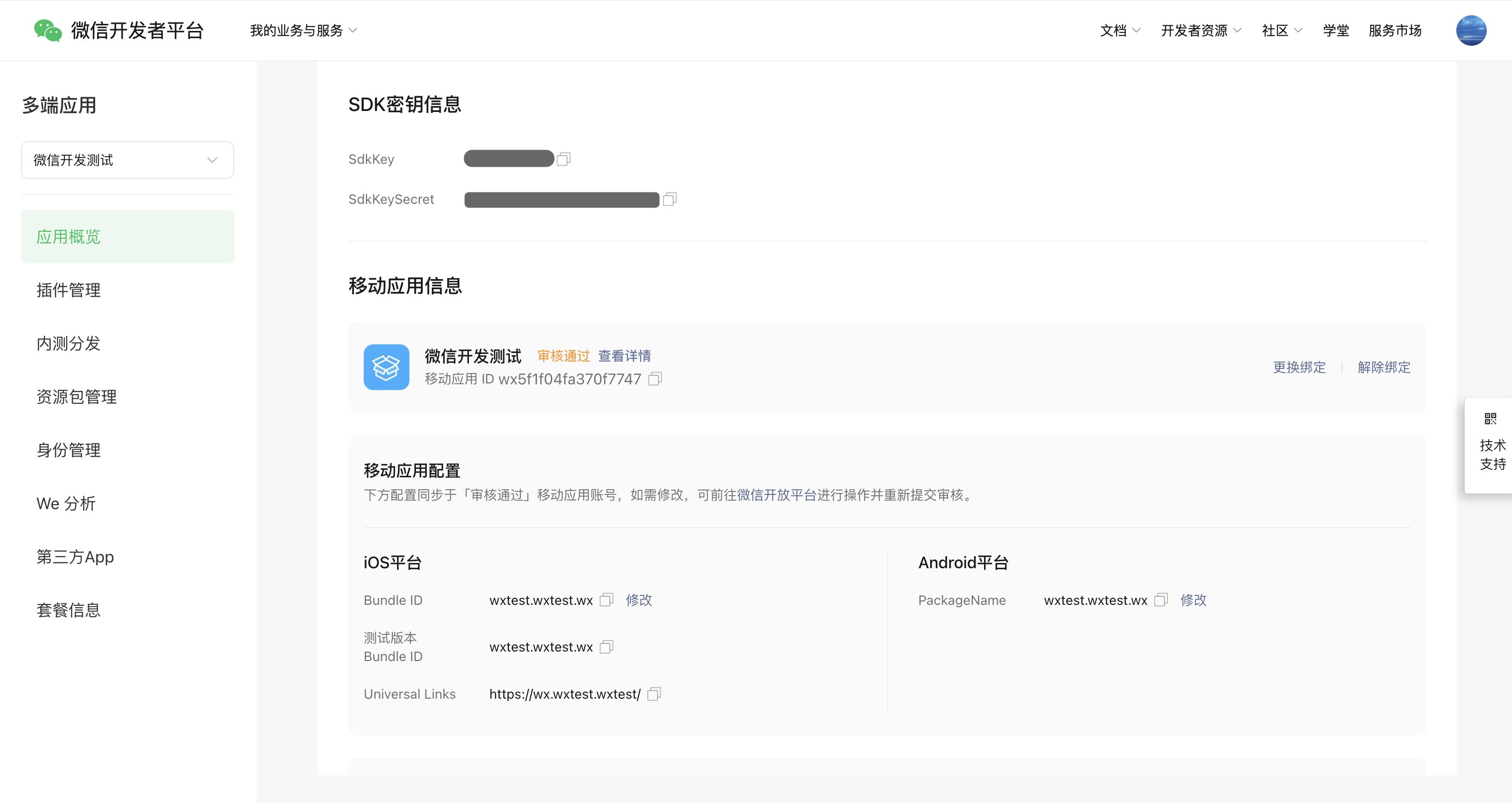
Task: Click the 微信开发者平台 title text
Action: click(x=138, y=30)
